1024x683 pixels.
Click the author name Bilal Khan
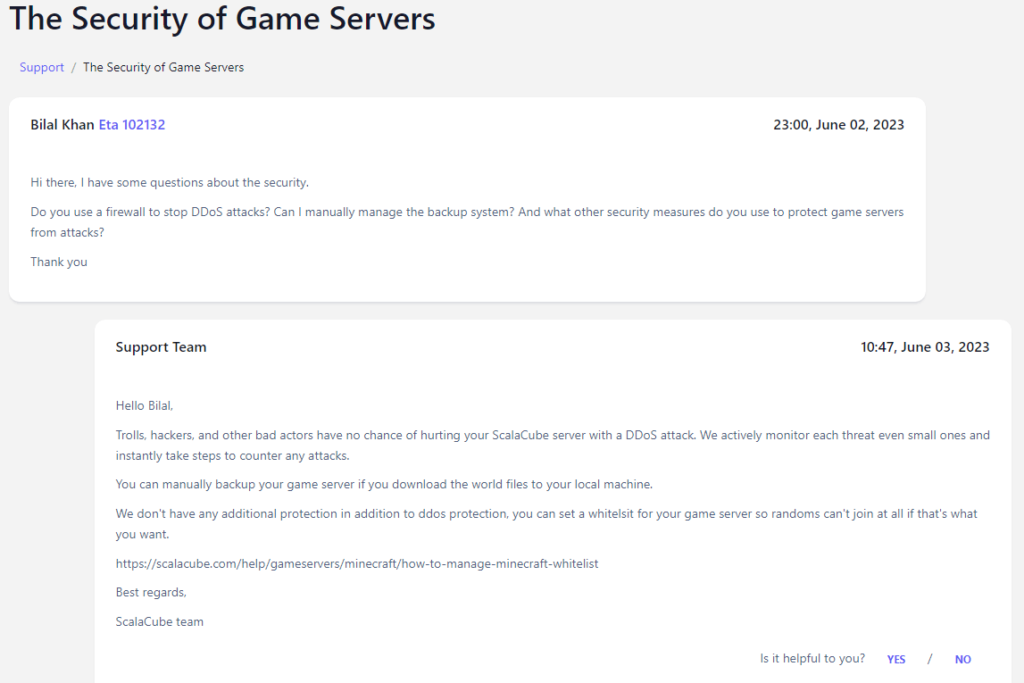[x=62, y=125]
